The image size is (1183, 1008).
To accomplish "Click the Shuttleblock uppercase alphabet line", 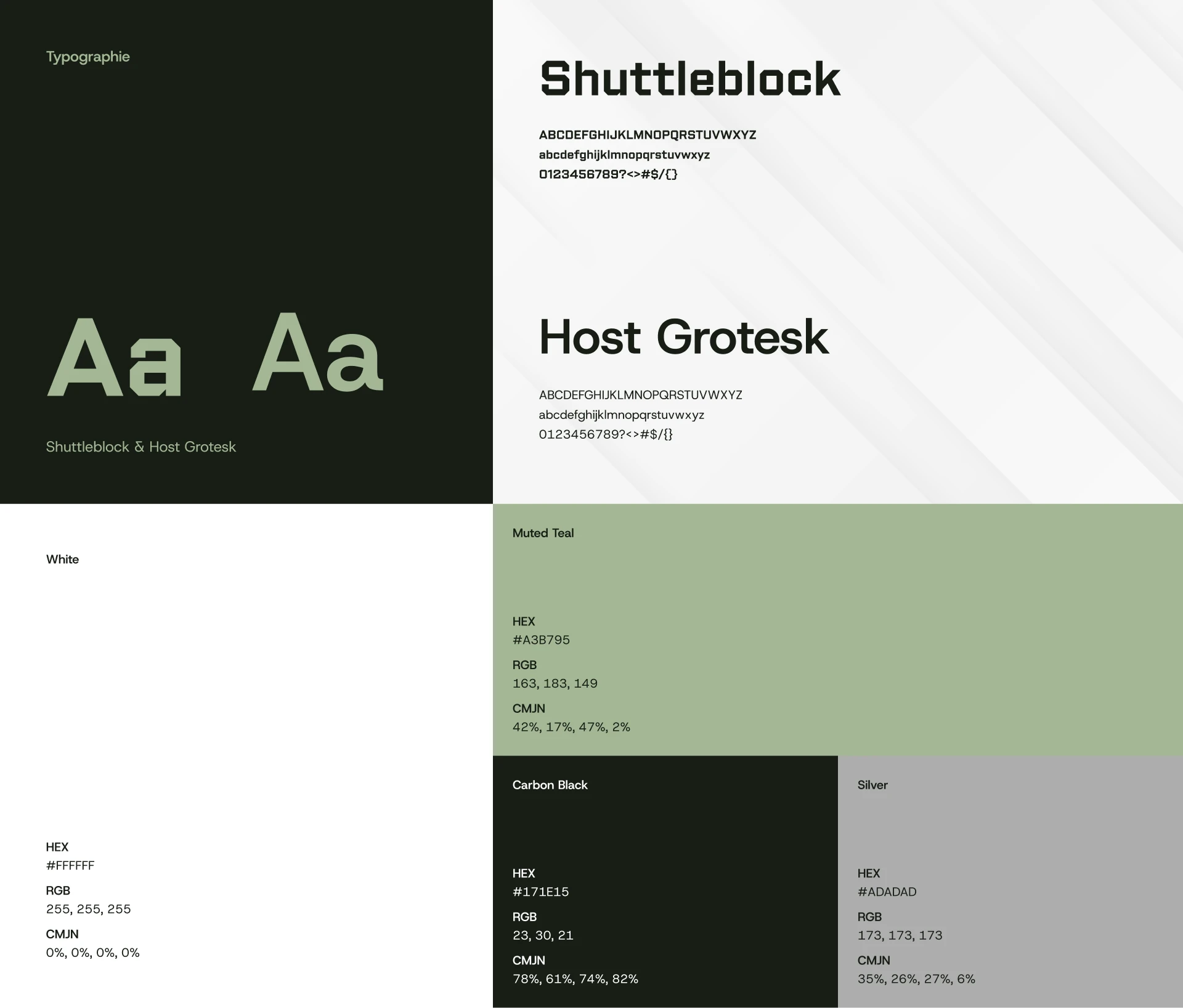I will point(647,135).
